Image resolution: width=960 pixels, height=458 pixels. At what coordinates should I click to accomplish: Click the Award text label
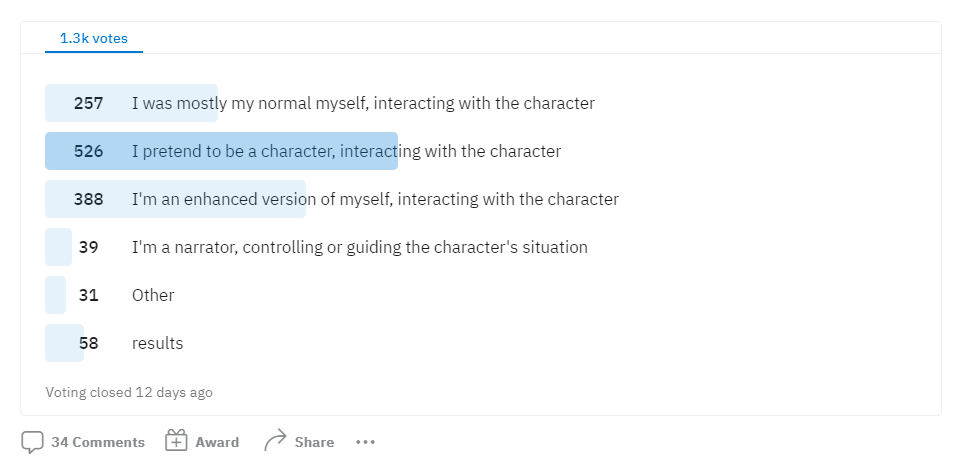click(x=217, y=442)
